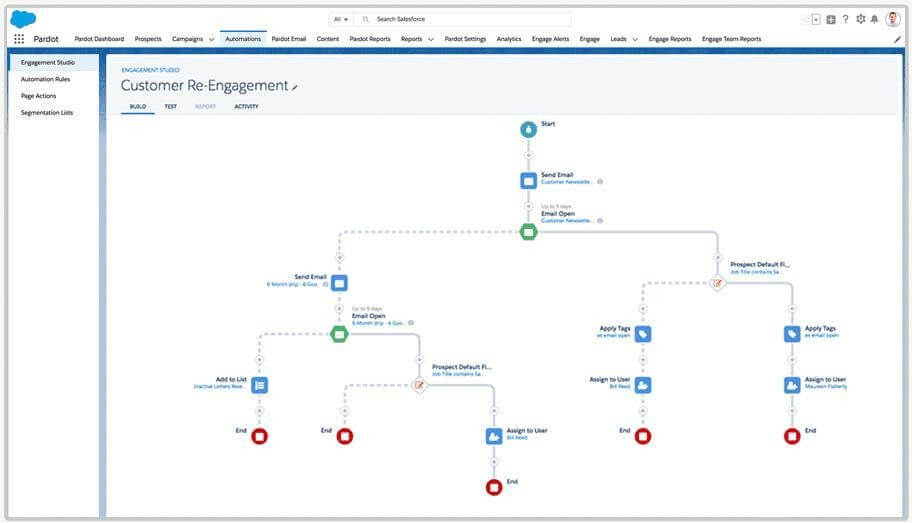Viewport: 912px width, 523px height.
Task: Select Prospect Default Field rule under 6 Month drip trigger
Action: 419,385
